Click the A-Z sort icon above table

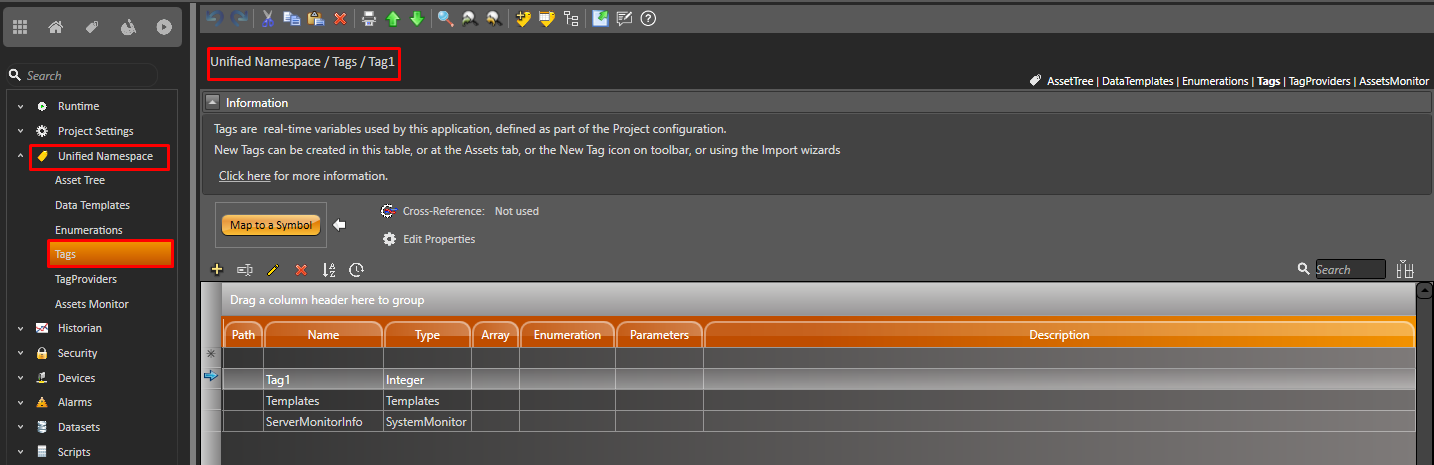click(329, 270)
